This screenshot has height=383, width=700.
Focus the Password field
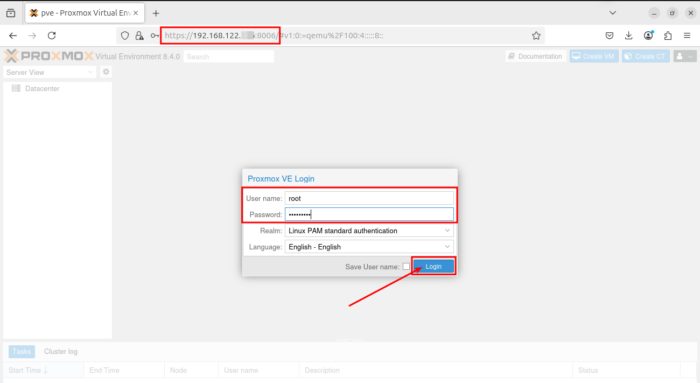tap(369, 214)
